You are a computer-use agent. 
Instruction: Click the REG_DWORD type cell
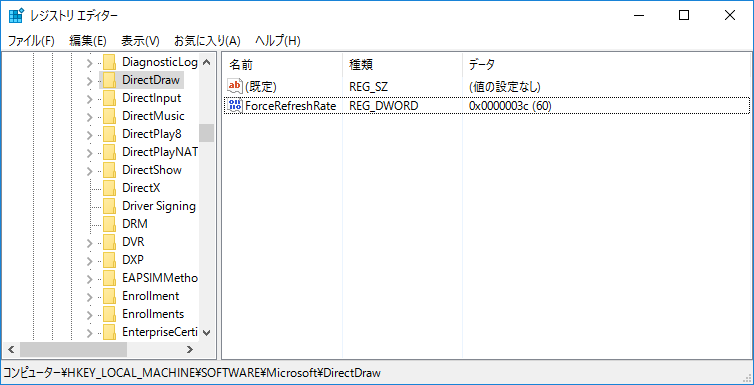click(384, 106)
